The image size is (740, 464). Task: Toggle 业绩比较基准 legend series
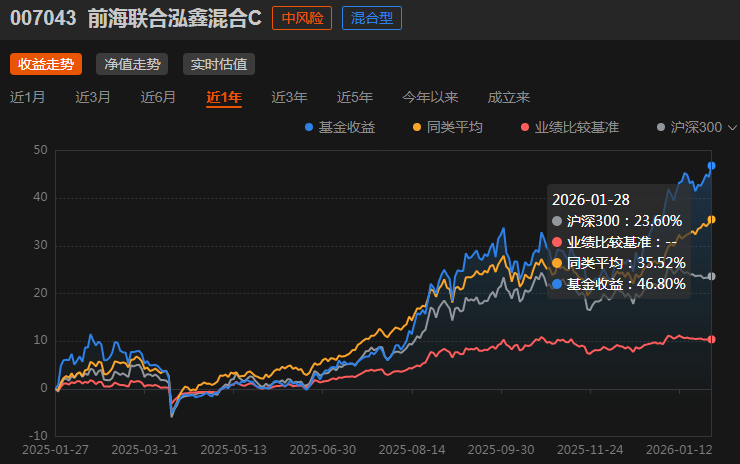tap(570, 127)
